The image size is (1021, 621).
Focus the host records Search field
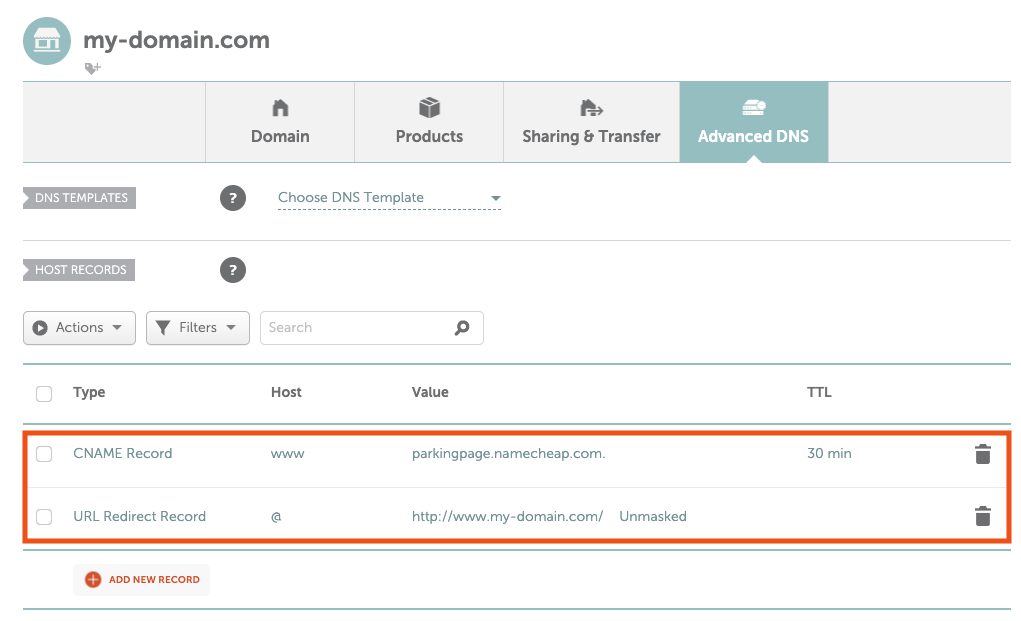(355, 328)
